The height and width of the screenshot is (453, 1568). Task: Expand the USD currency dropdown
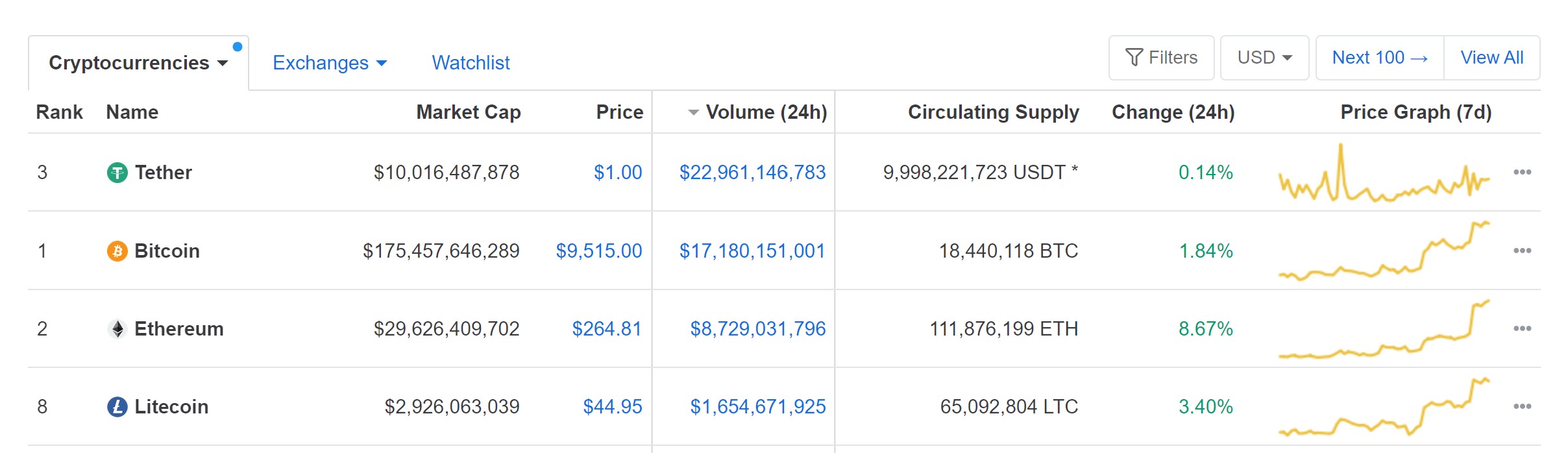pos(1264,58)
